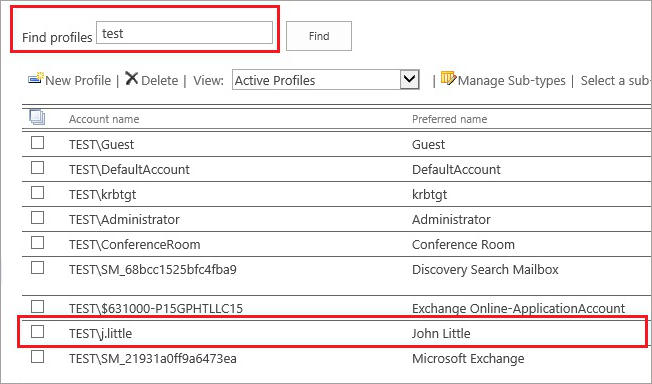Click the select-all icon in table header
Viewport: 652px width, 384px height.
37,117
